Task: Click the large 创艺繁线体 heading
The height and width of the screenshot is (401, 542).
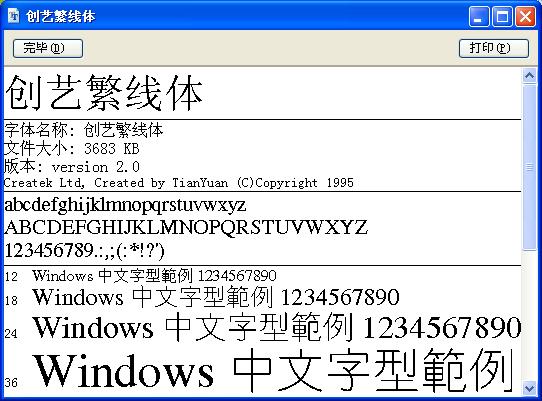Action: point(104,93)
